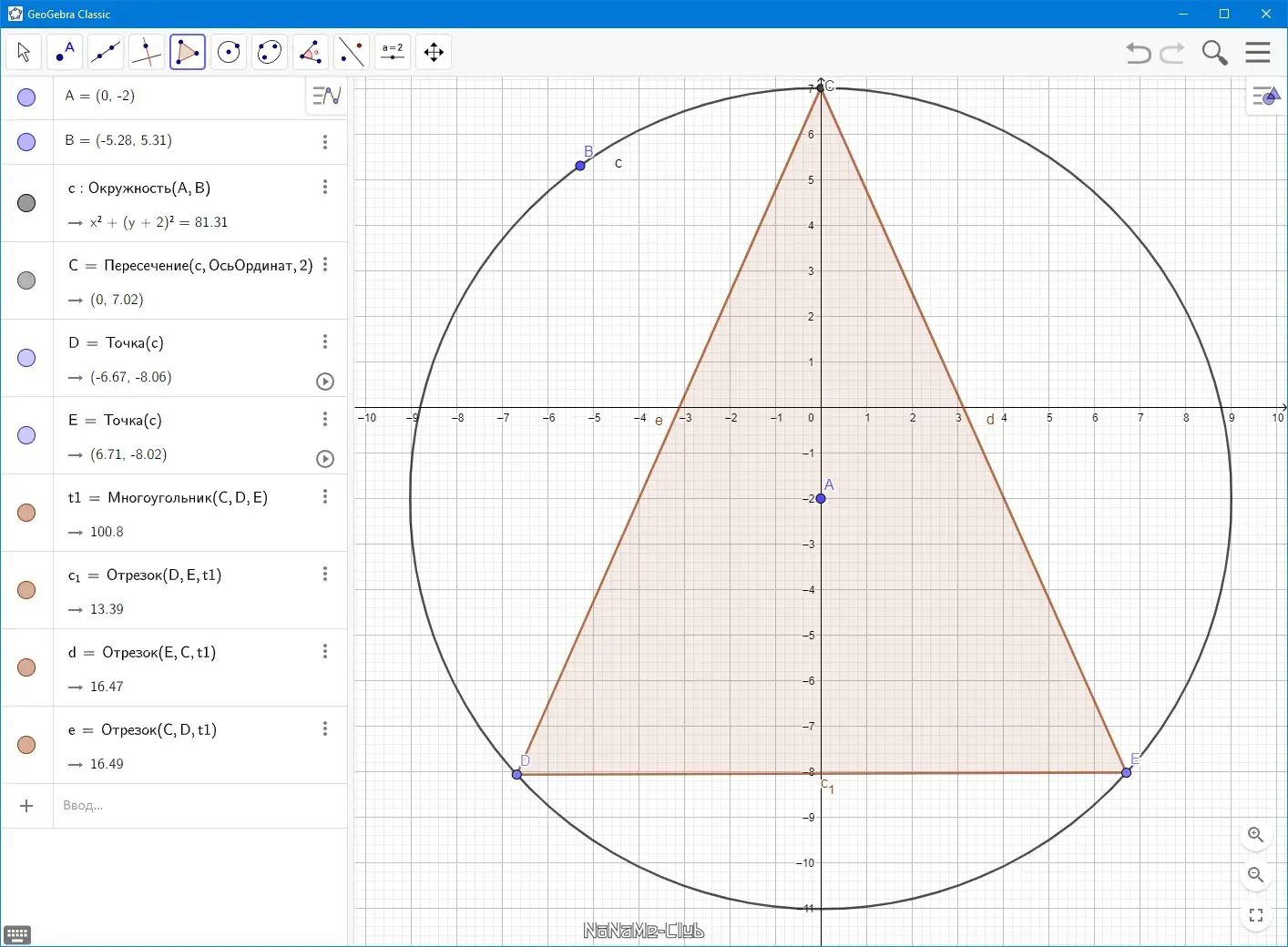Open more options for point B

(325, 142)
